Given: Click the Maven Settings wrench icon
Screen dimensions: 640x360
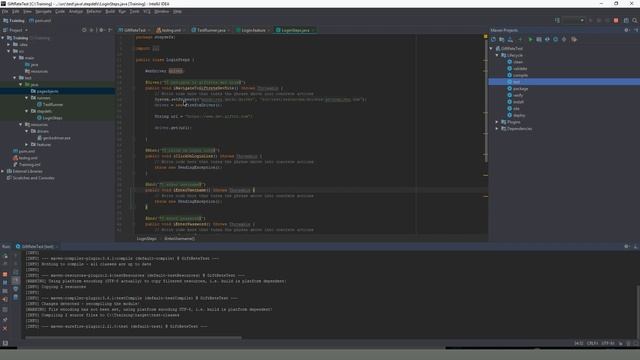Looking at the screenshot, I should (x=574, y=40).
